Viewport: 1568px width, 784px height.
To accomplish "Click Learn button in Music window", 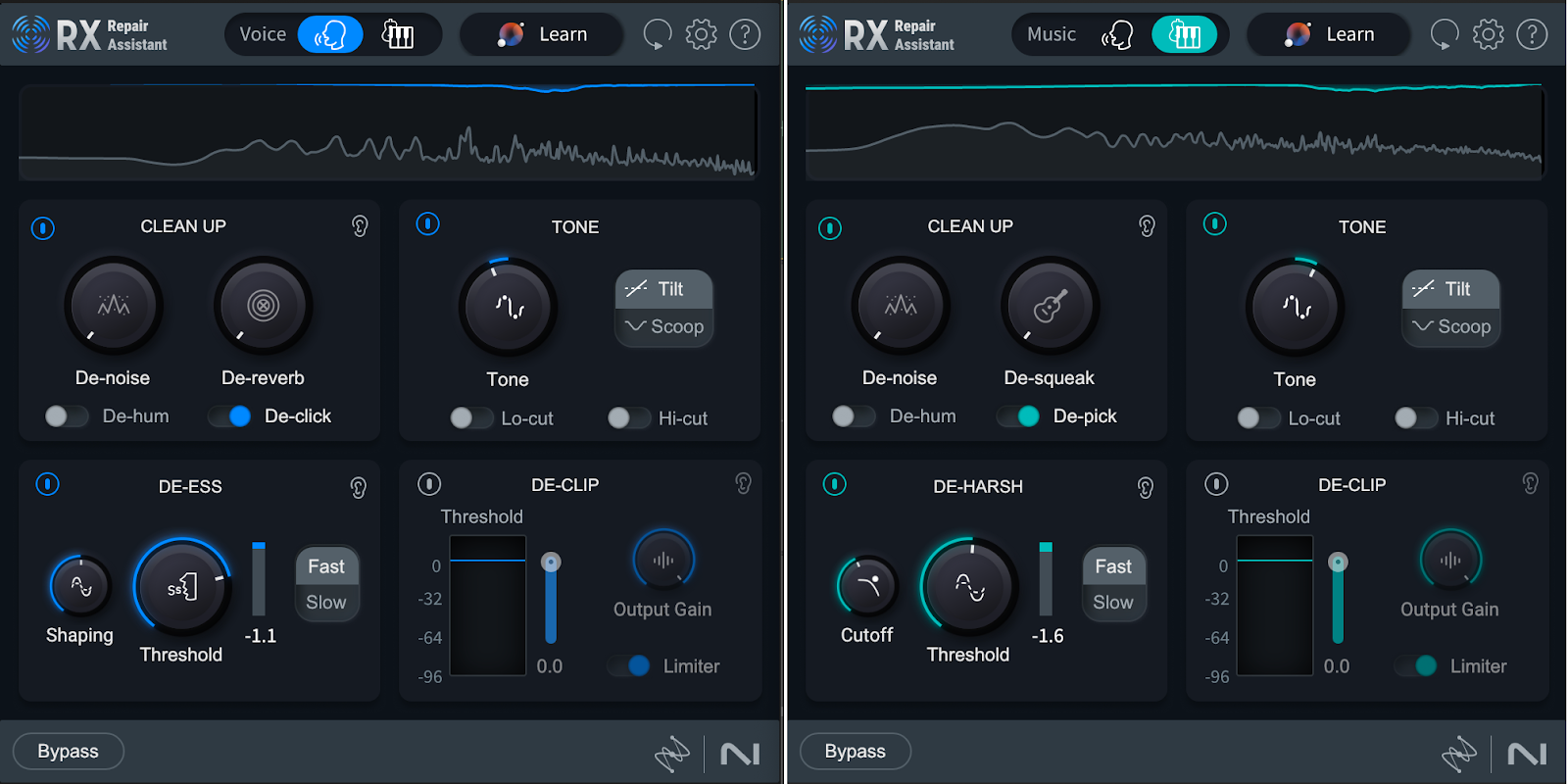I will point(1329,34).
